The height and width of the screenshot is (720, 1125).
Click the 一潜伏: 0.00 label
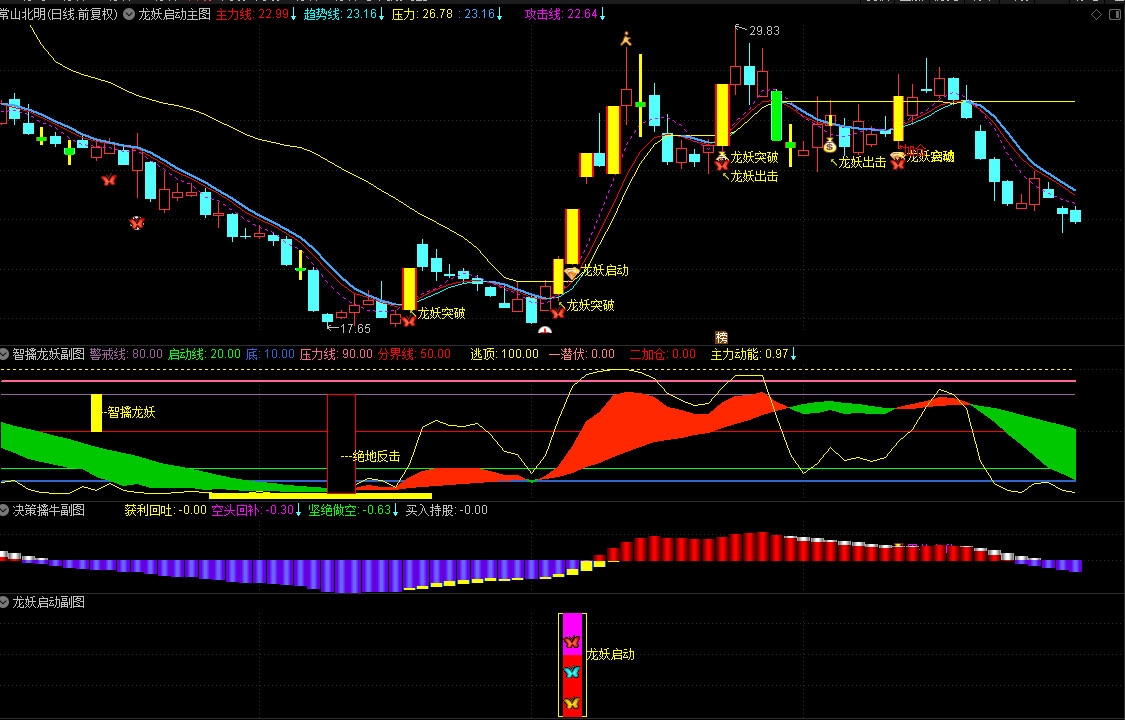tap(581, 354)
